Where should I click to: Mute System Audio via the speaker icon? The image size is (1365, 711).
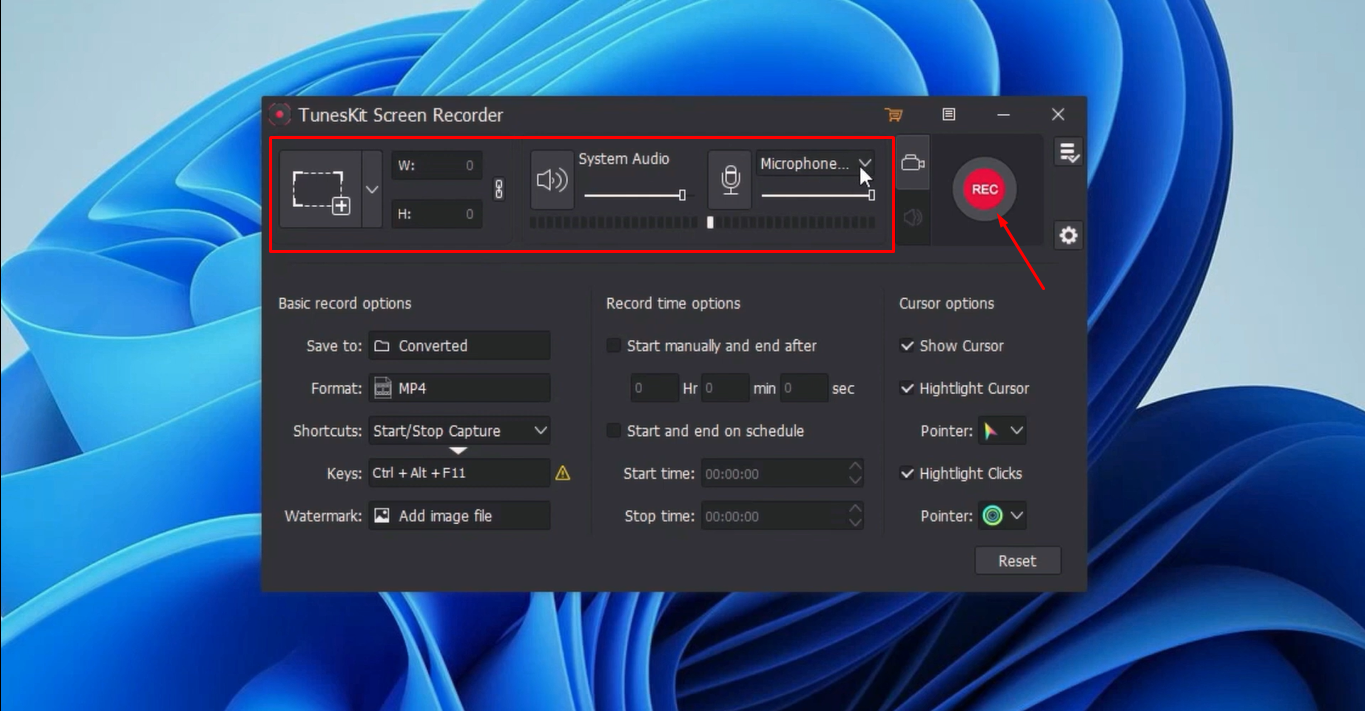pyautogui.click(x=552, y=180)
